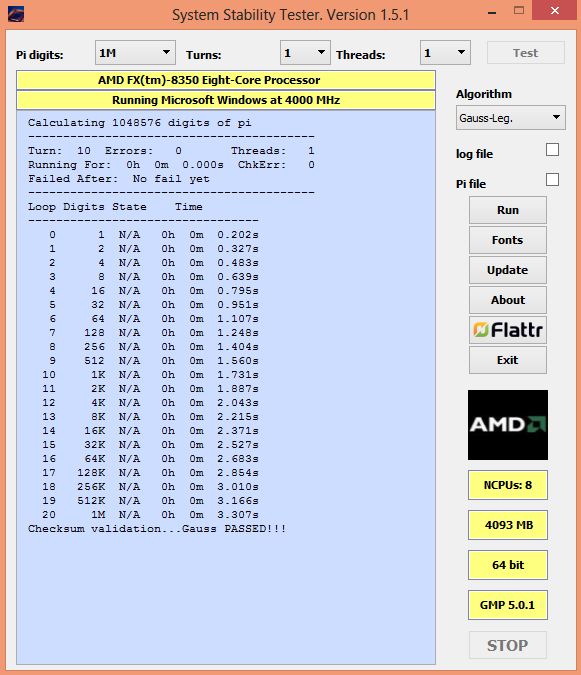Open the About button
Image resolution: width=581 pixels, height=675 pixels.
point(508,300)
